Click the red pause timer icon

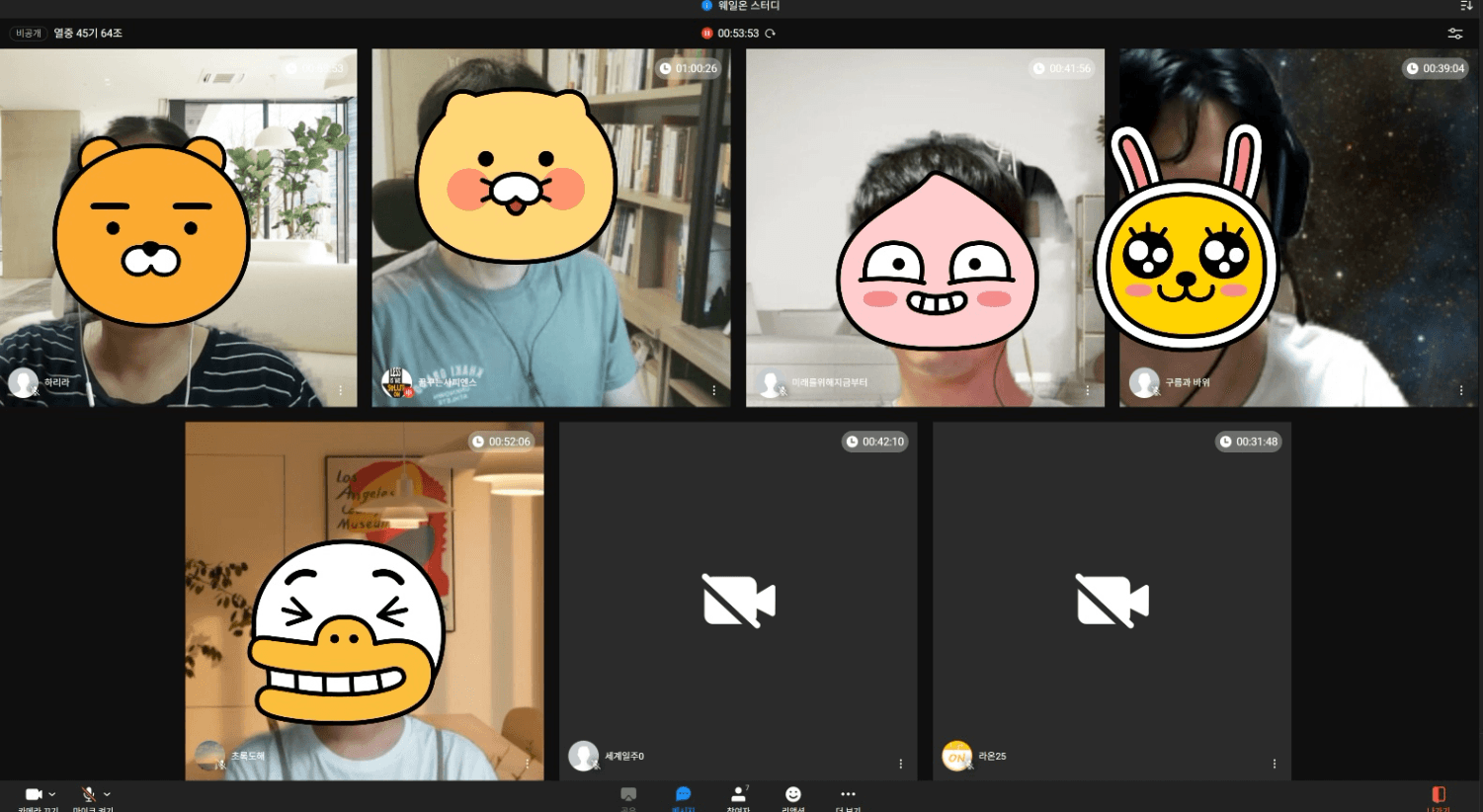click(x=706, y=34)
